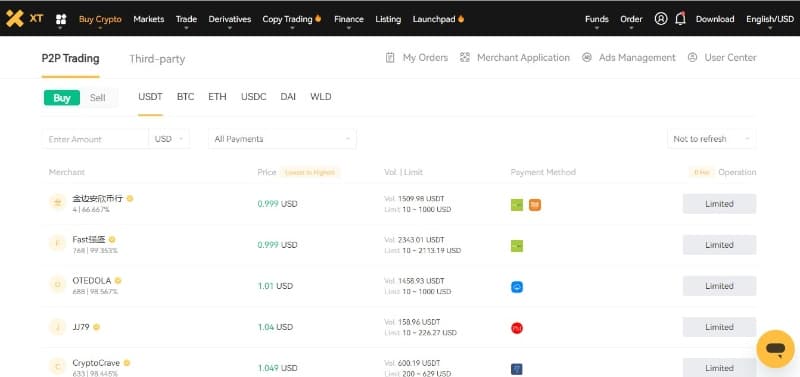Select the Buy toggle

tap(62, 97)
